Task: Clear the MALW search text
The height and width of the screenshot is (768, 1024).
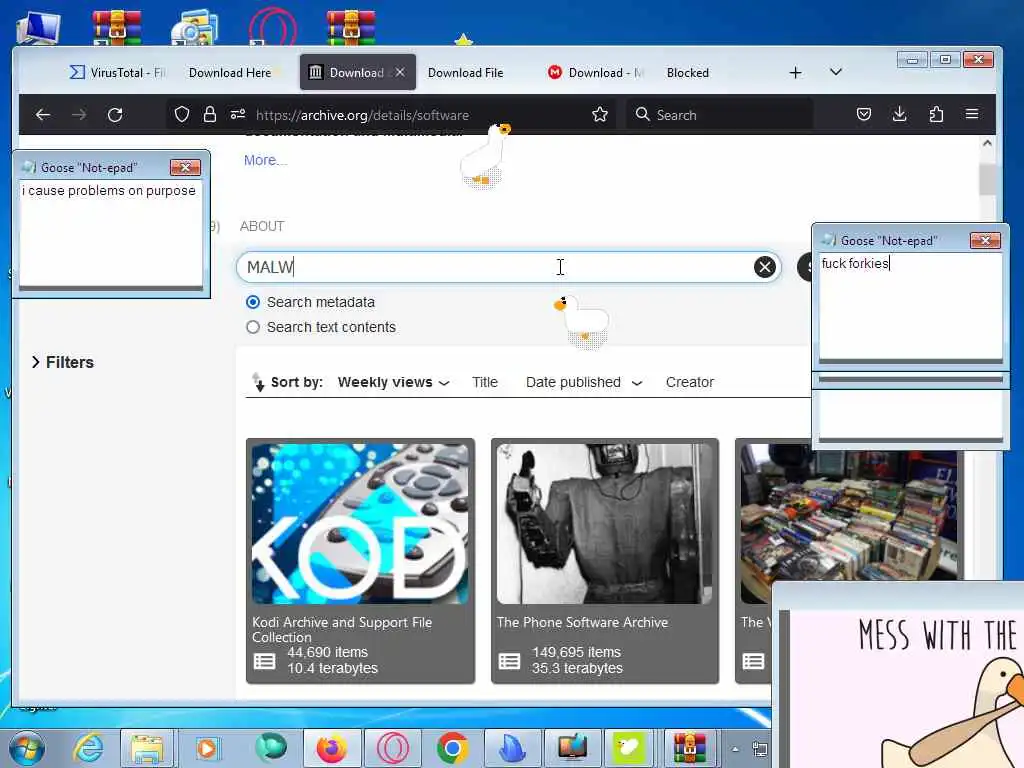Action: pos(765,267)
